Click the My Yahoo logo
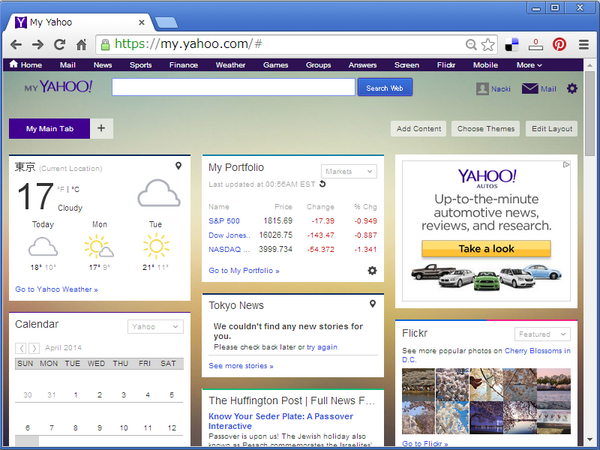 (58, 87)
